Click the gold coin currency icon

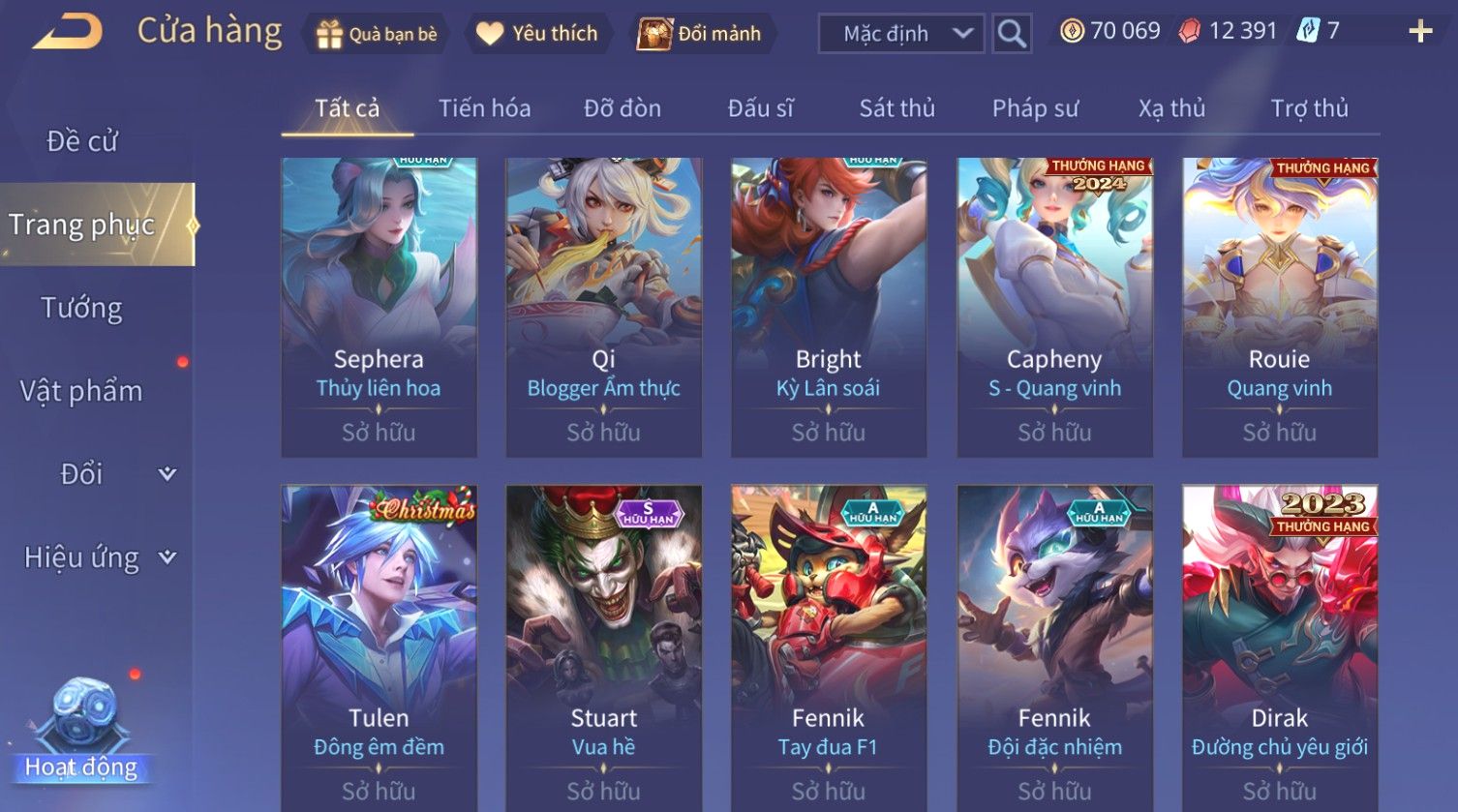coord(1072,31)
